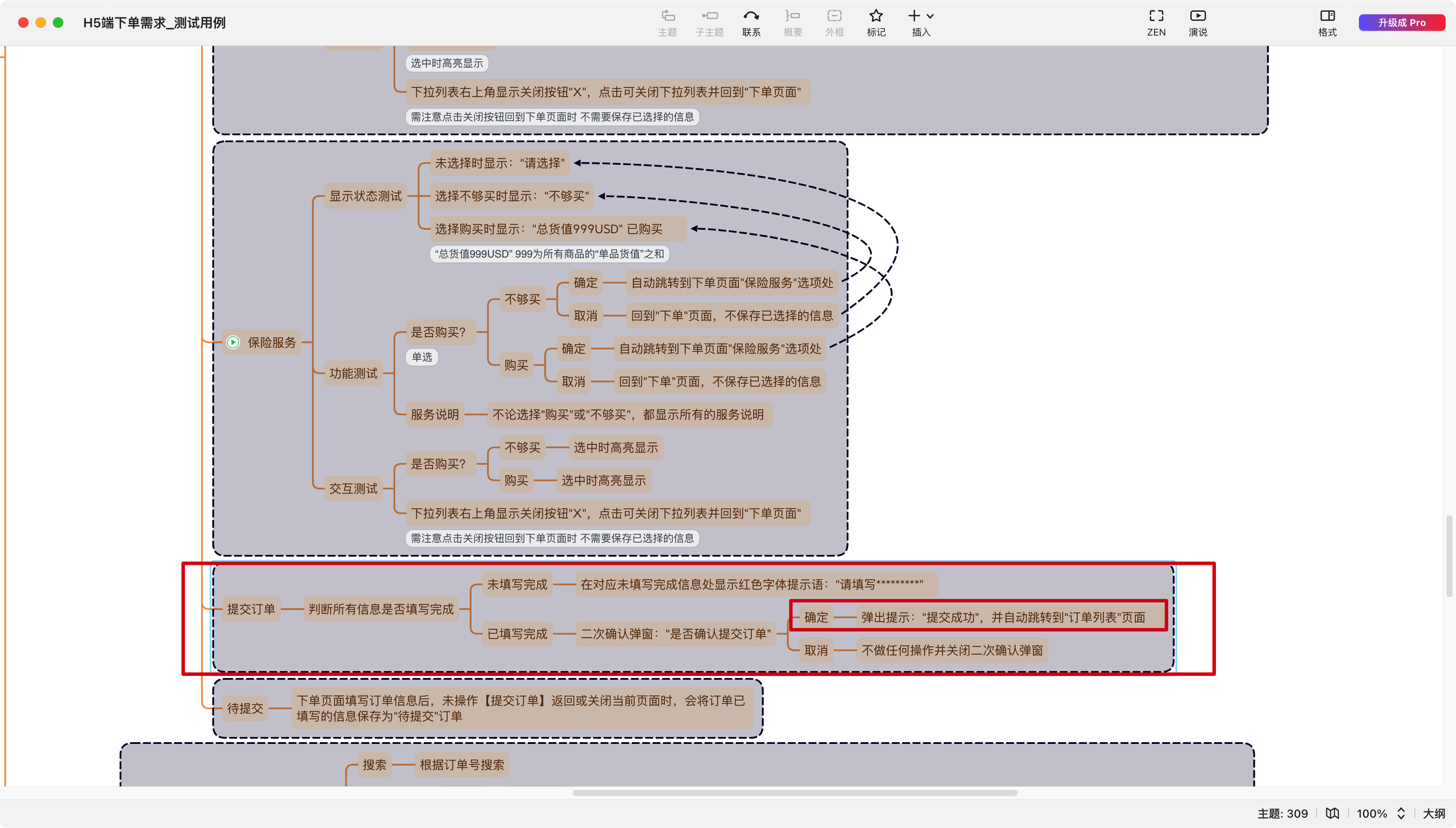The height and width of the screenshot is (828, 1456).
Task: Switch to 大纲 outline view
Action: (1433, 813)
